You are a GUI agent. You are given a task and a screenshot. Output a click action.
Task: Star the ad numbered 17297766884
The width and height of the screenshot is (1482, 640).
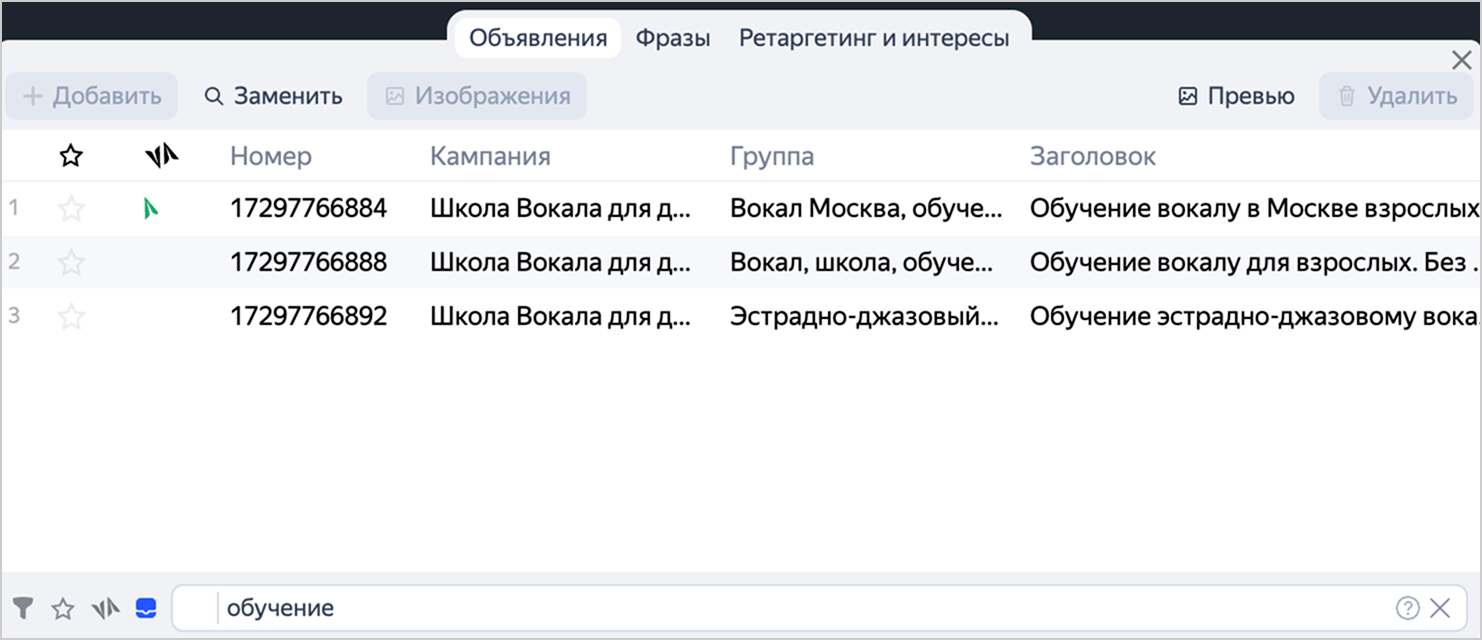71,208
